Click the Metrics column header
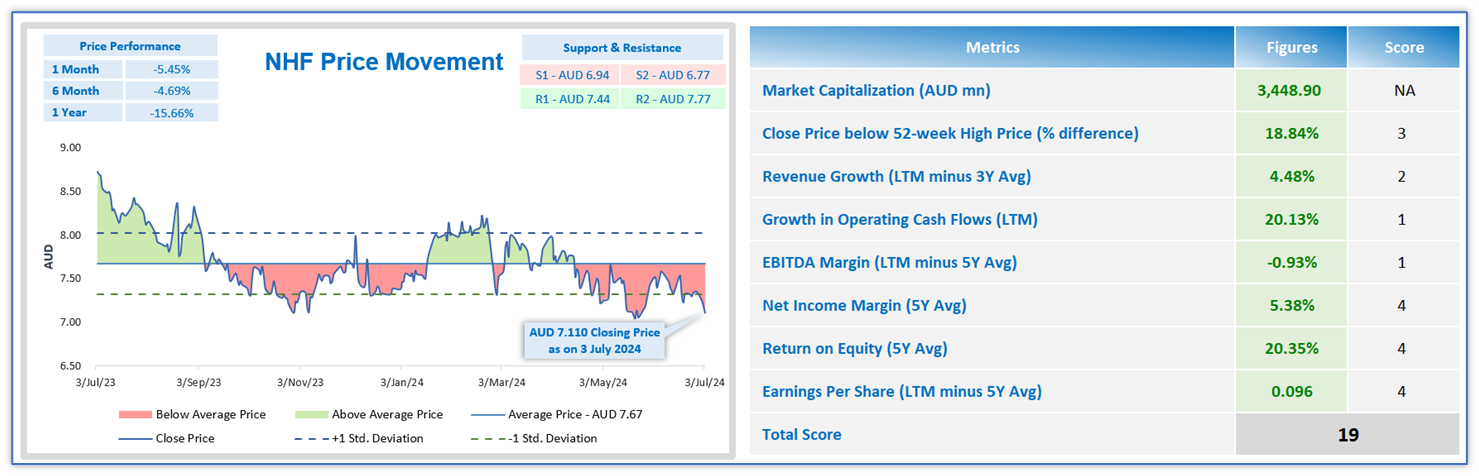 [992, 47]
